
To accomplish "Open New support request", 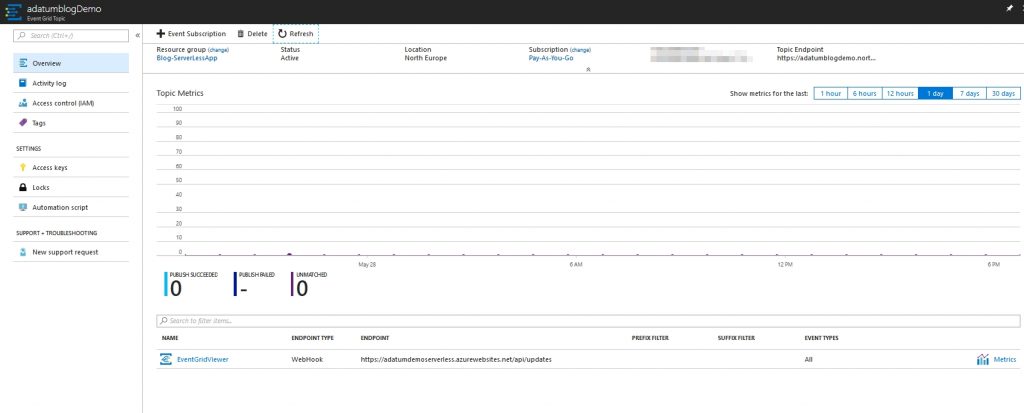I will [71, 252].
